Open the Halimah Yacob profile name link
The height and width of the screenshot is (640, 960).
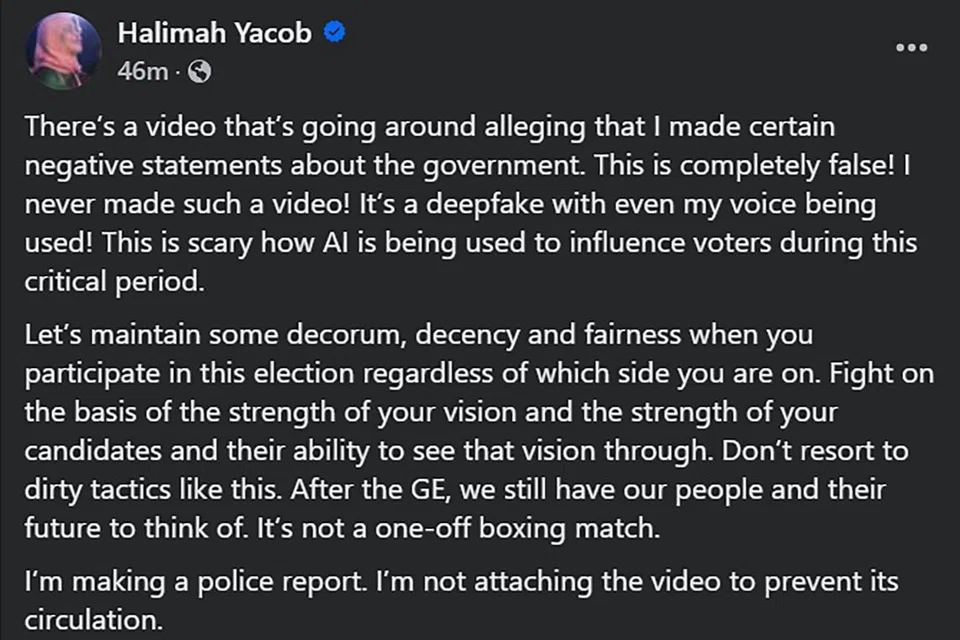(215, 33)
